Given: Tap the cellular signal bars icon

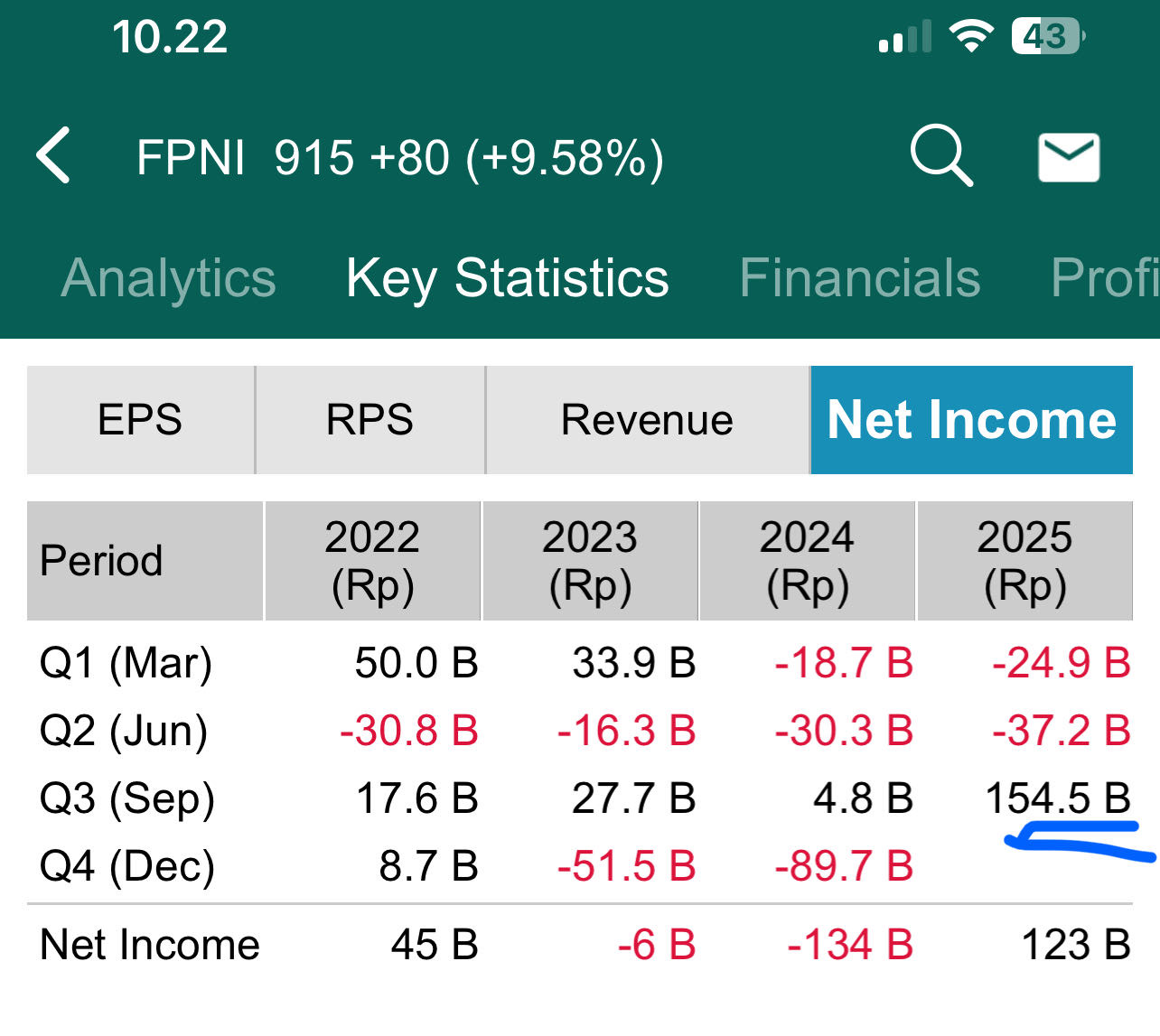Looking at the screenshot, I should (x=904, y=38).
